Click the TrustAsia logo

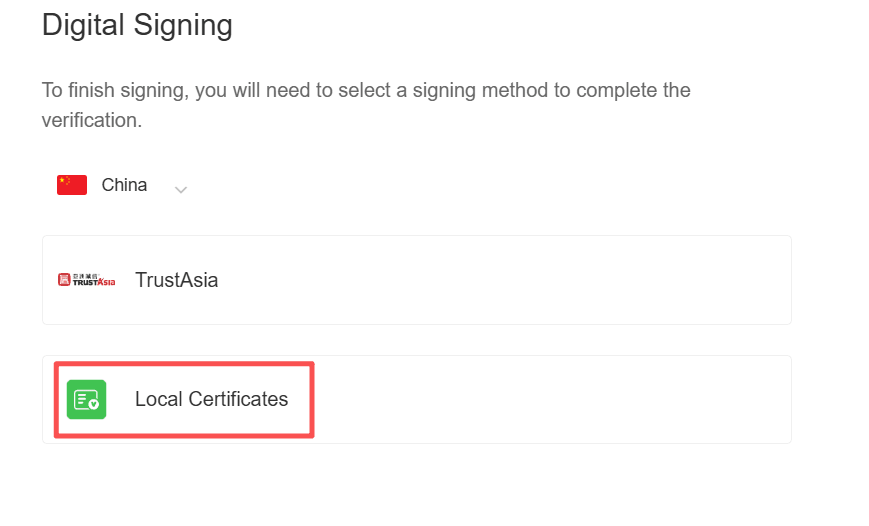[87, 280]
